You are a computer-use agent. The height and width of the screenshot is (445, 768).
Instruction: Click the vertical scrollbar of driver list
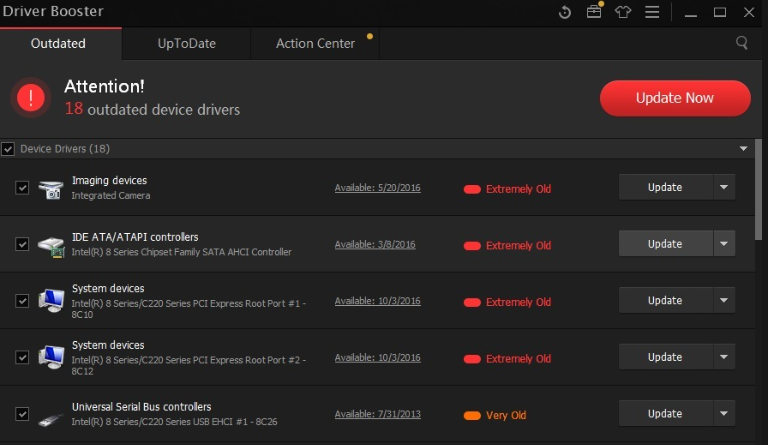[758, 189]
